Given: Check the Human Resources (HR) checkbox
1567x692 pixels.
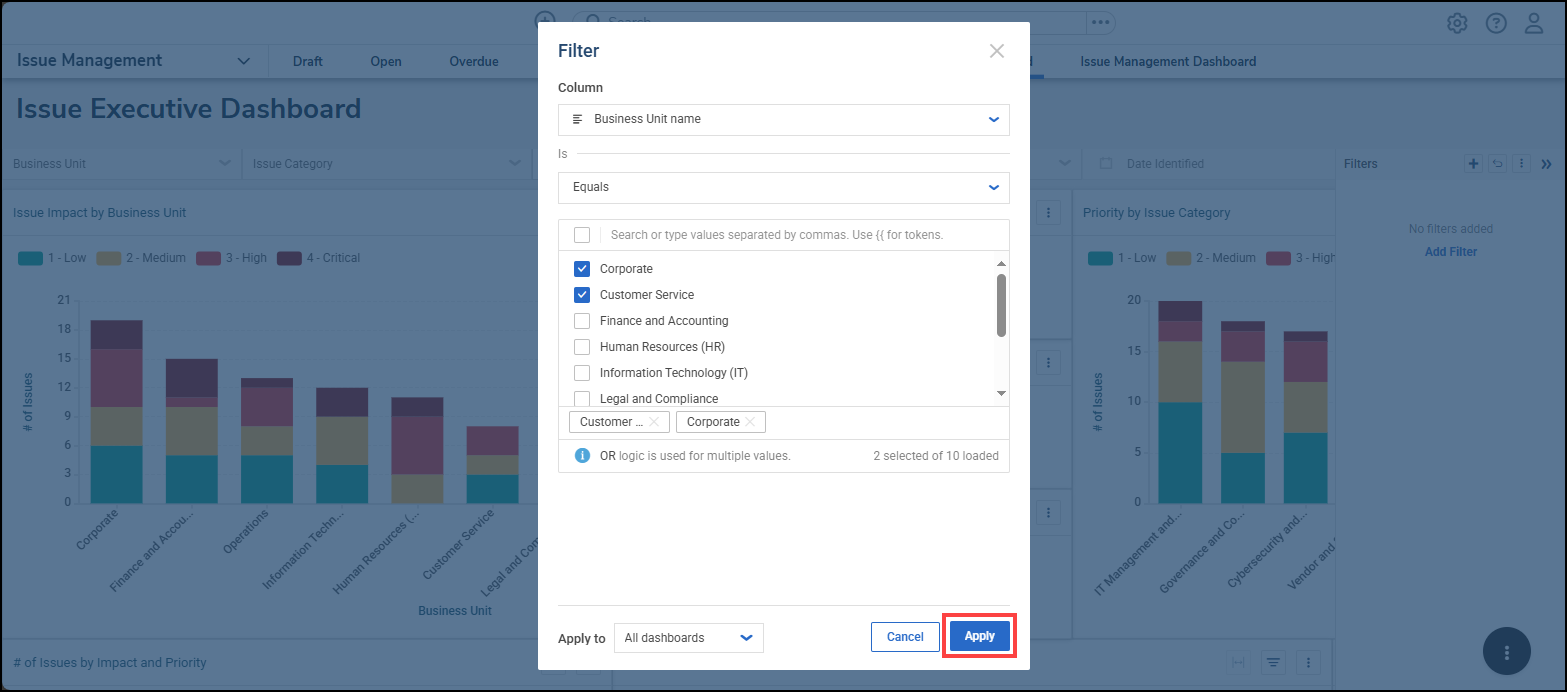Looking at the screenshot, I should [582, 347].
